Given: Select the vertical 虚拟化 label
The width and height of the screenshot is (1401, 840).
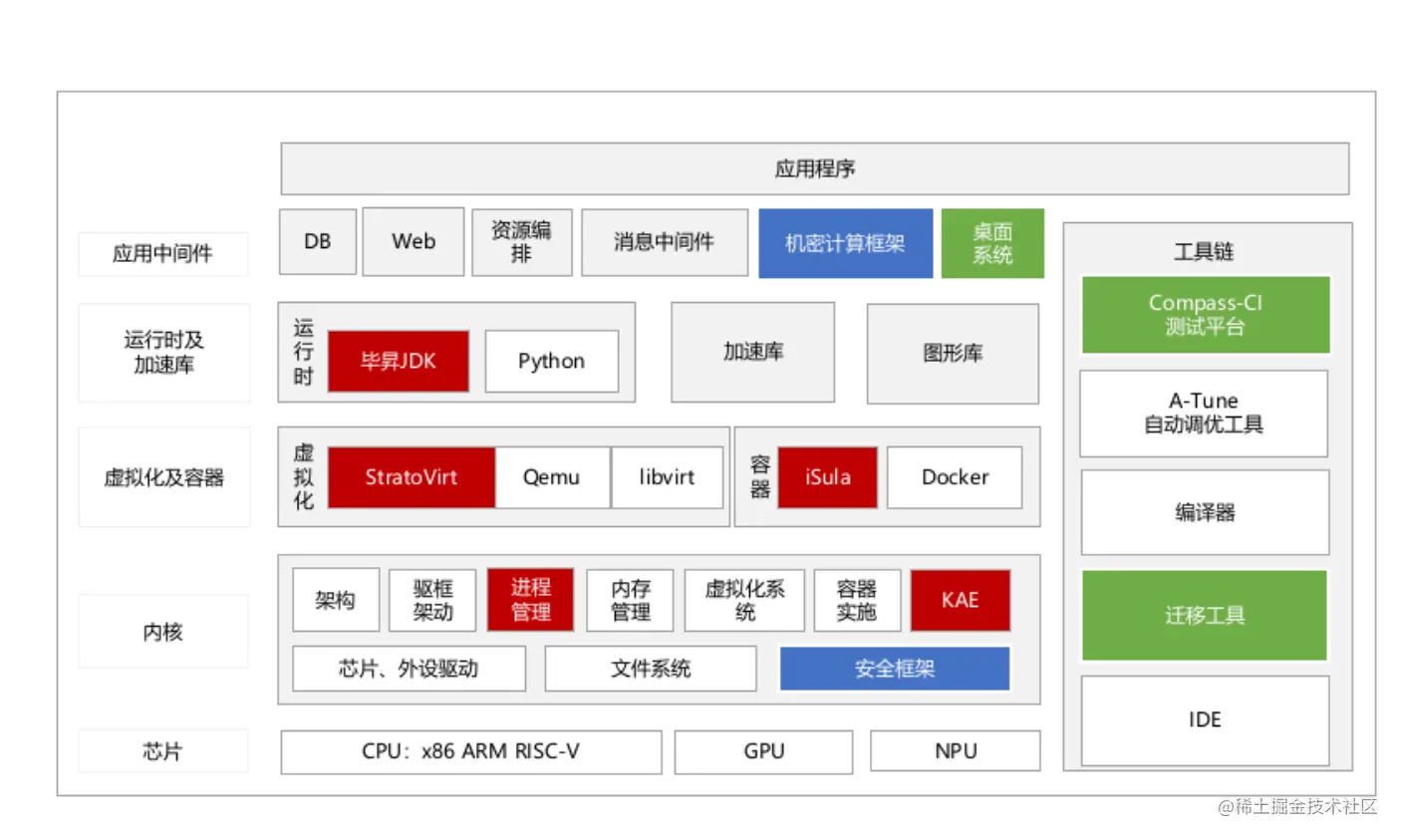Looking at the screenshot, I should [x=304, y=477].
